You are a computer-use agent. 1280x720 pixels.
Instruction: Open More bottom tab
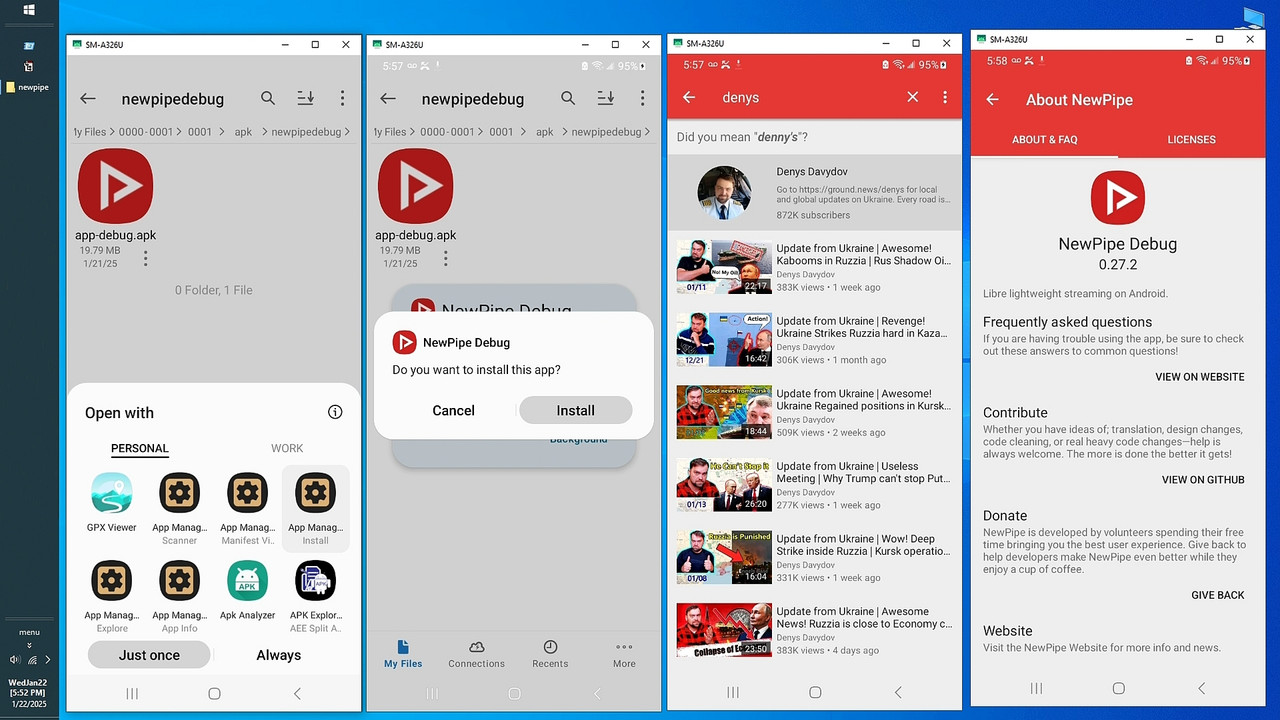pos(624,654)
